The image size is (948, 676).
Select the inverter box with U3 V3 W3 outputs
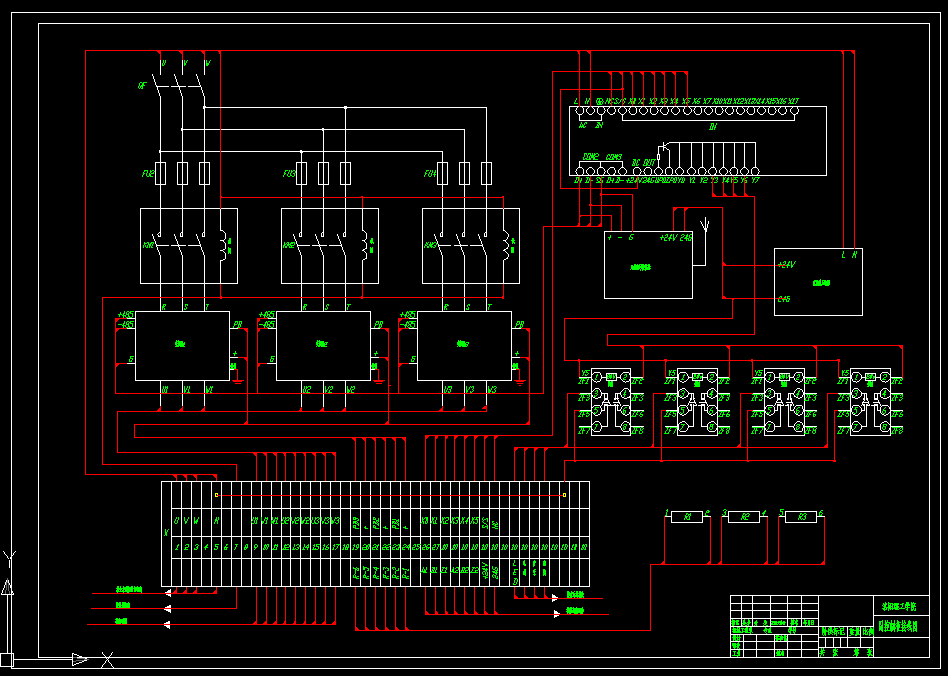coord(464,346)
